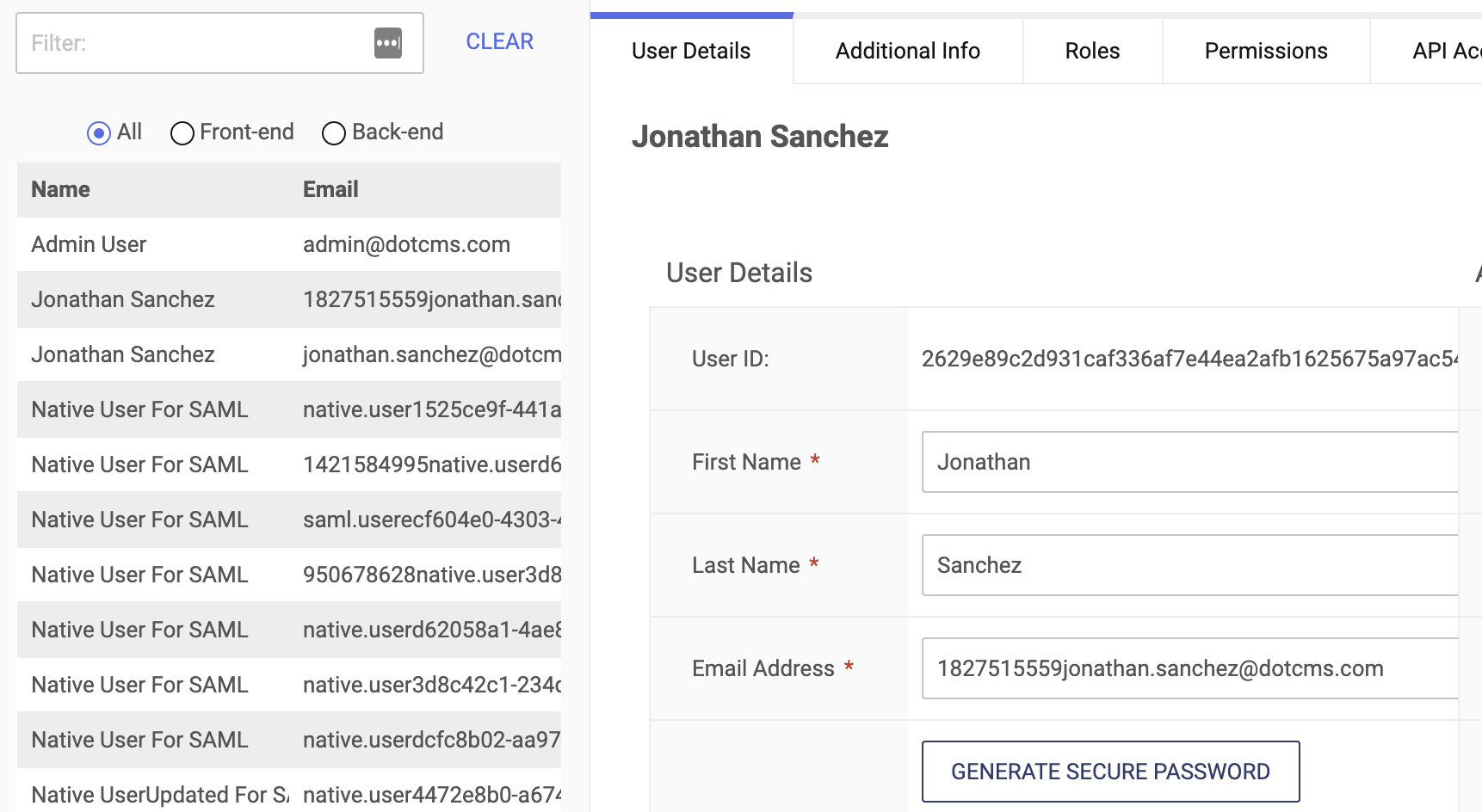Click the Email Address field

pyautogui.click(x=1188, y=668)
